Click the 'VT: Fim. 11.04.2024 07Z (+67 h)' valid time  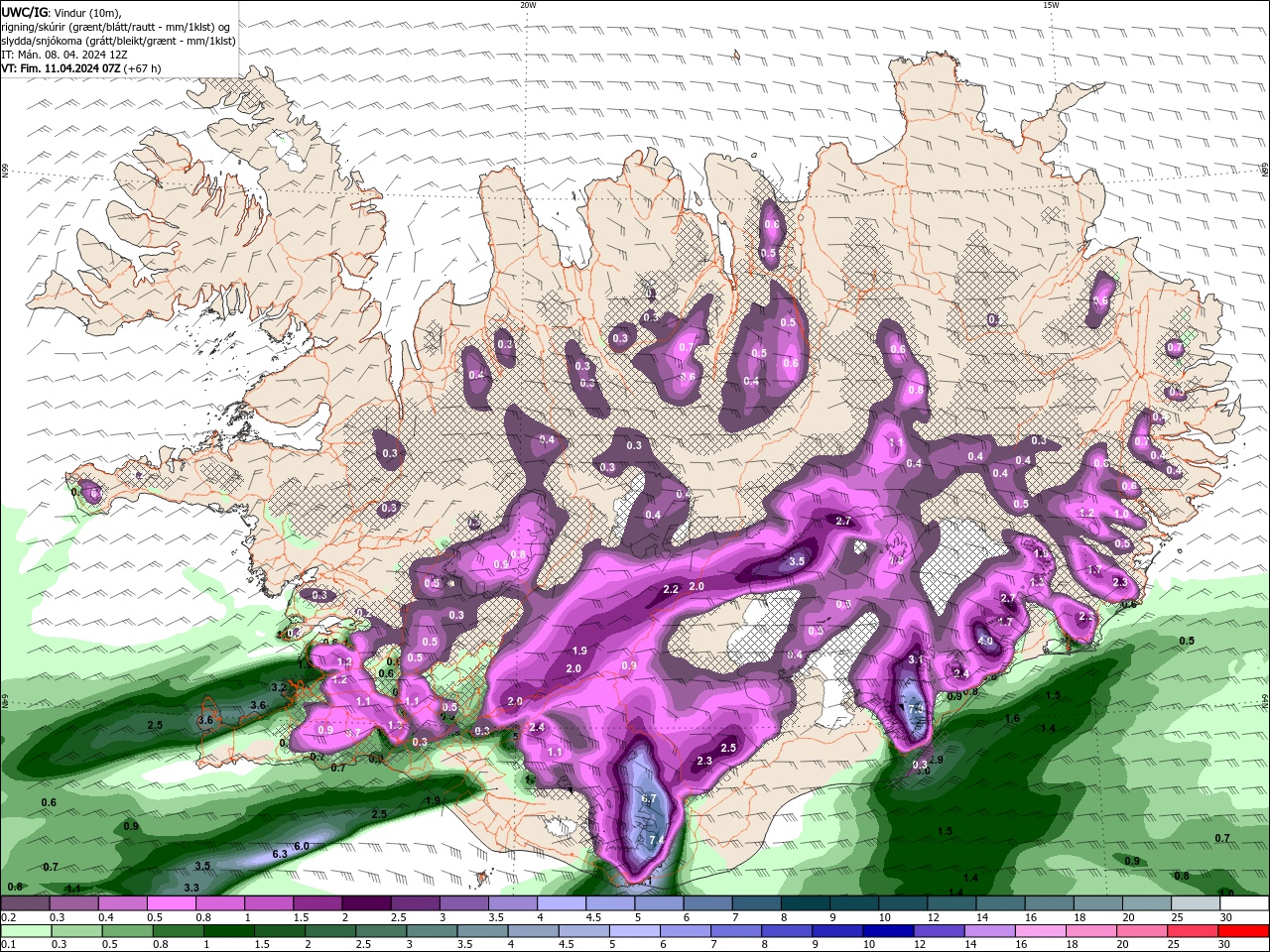(81, 68)
